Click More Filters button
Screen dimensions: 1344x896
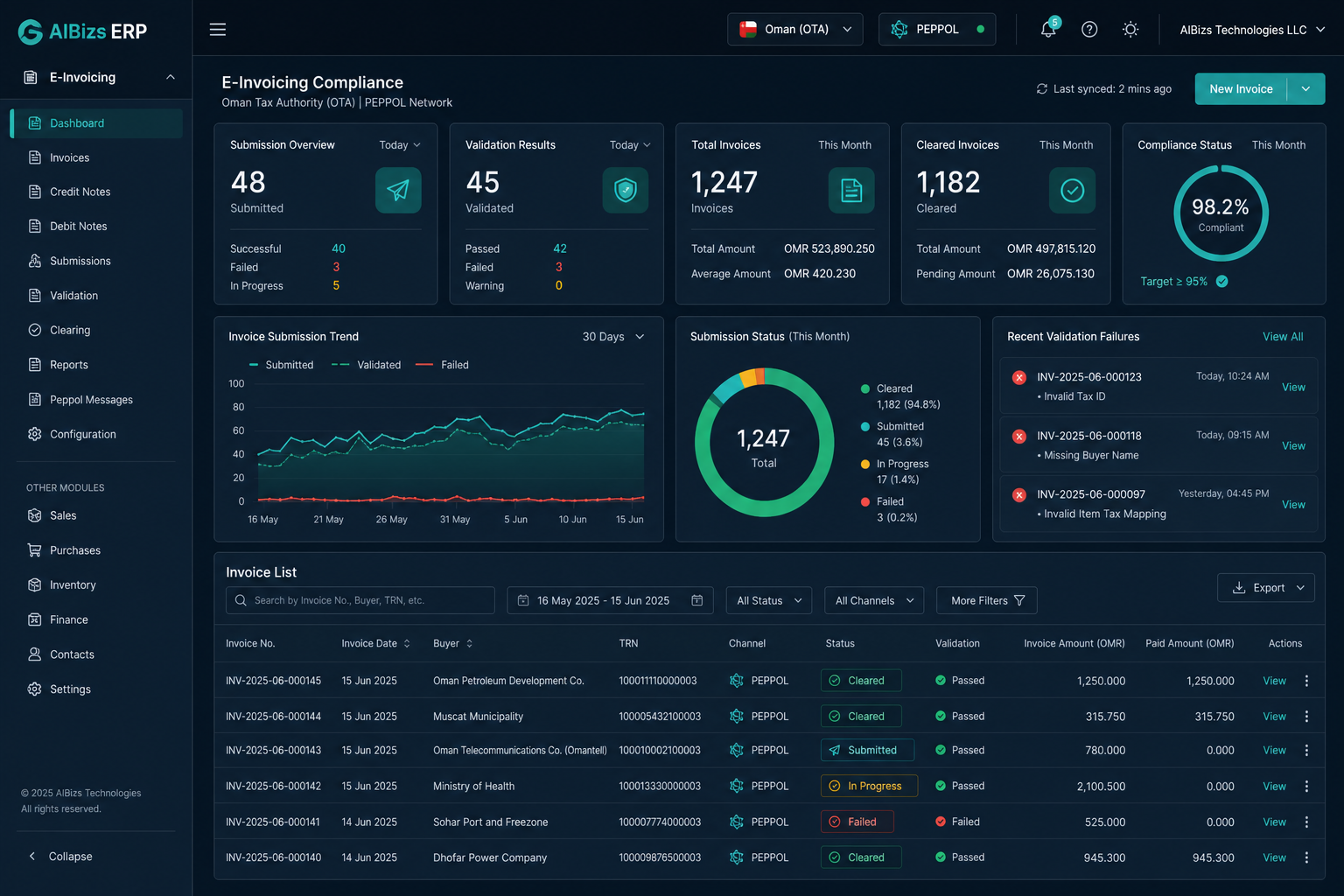(987, 600)
